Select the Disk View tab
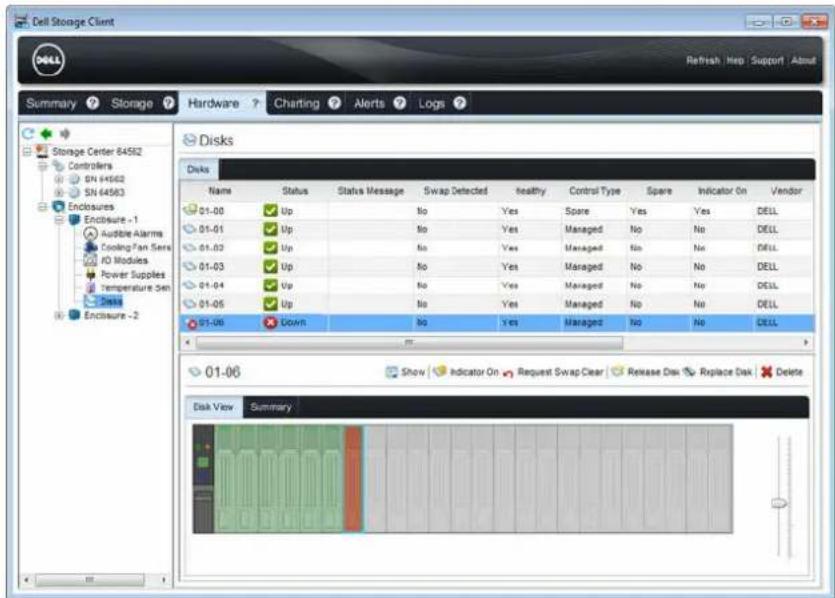835x598 pixels. click(213, 407)
